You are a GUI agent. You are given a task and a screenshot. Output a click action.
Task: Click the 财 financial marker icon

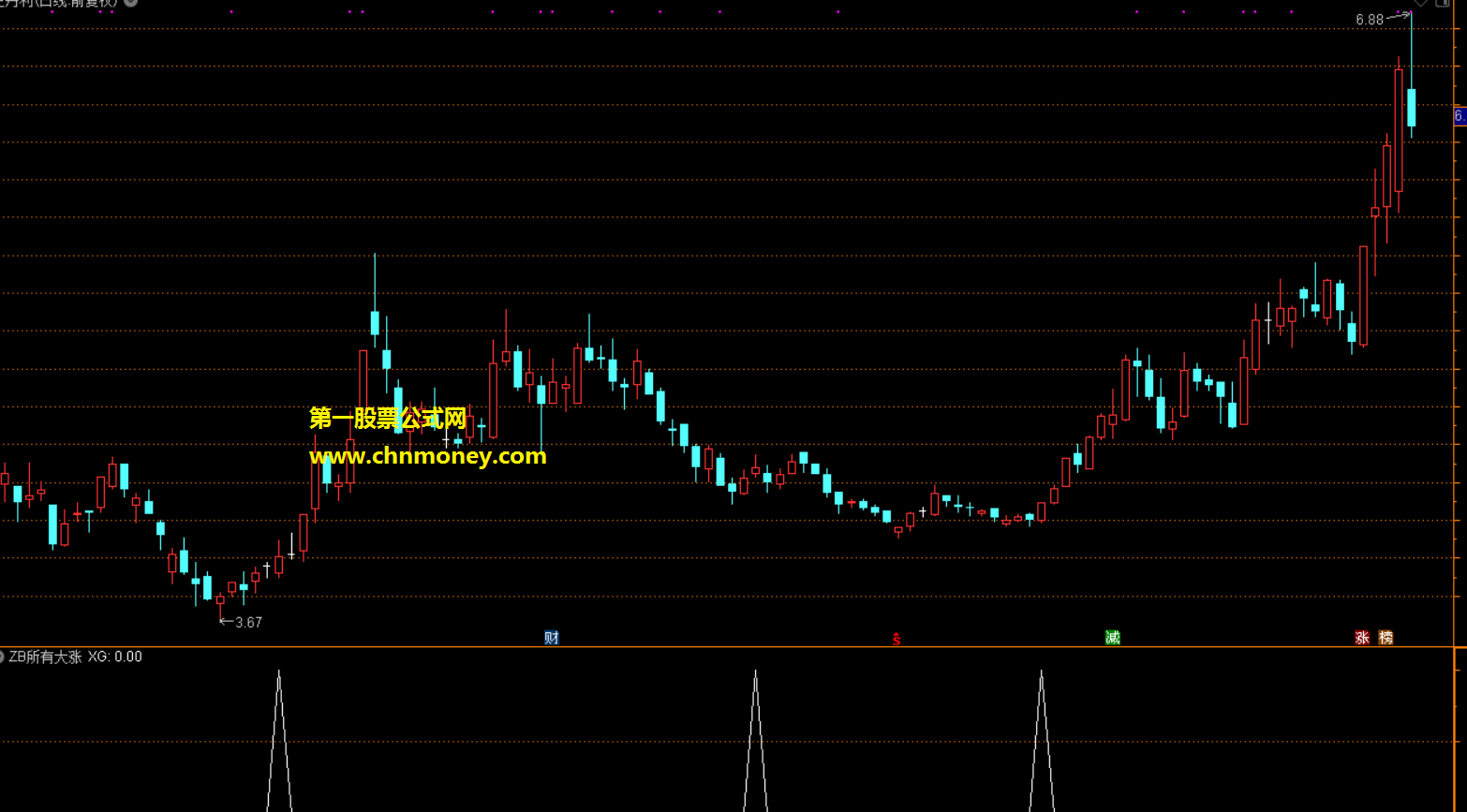pos(552,638)
